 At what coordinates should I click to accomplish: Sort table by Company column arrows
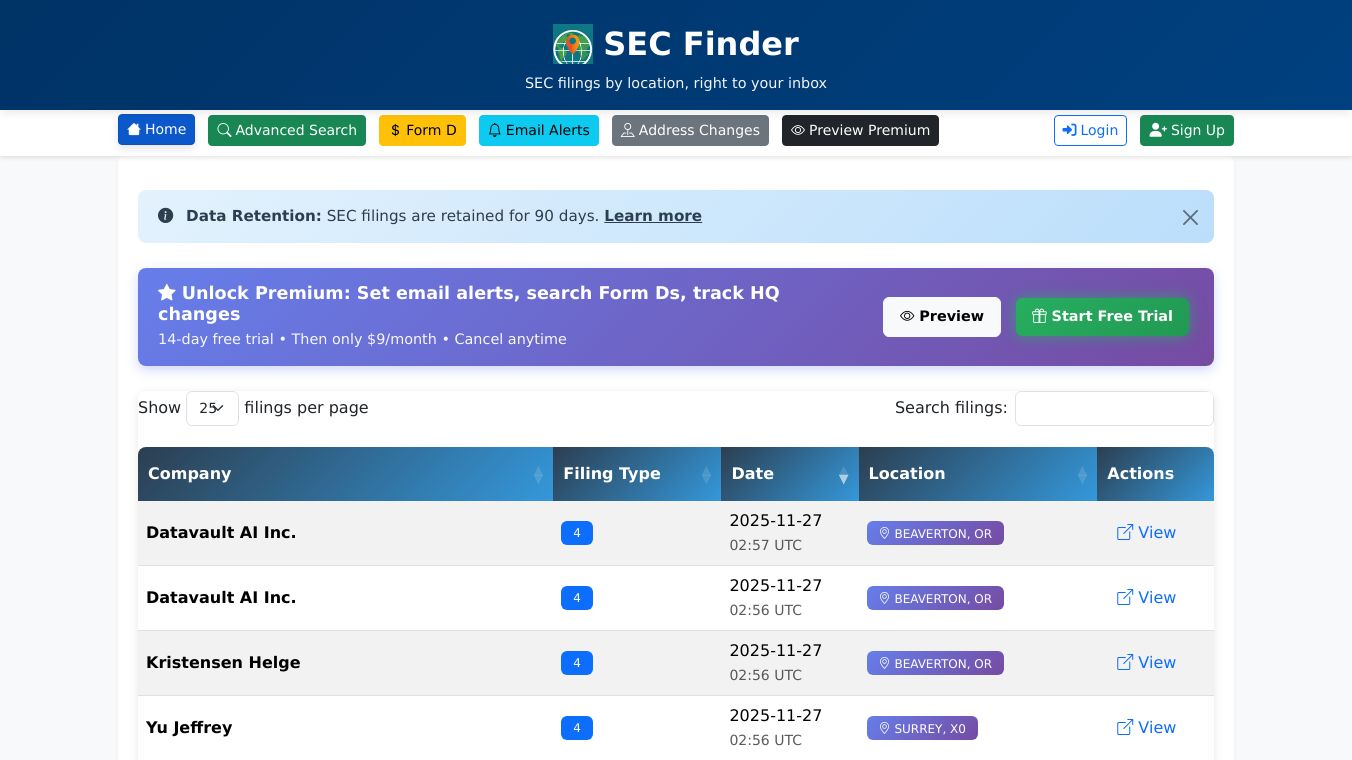(538, 475)
